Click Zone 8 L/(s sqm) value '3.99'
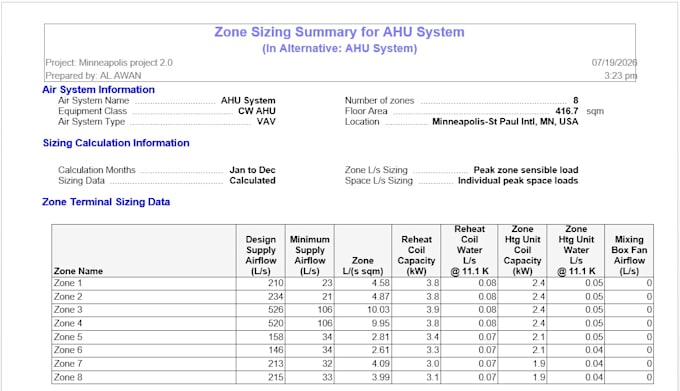Viewport: 680px width, 391px height. click(381, 377)
